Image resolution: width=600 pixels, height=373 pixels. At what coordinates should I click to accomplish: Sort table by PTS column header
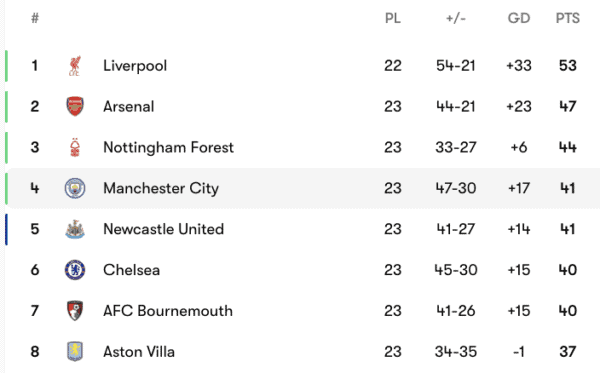point(568,18)
